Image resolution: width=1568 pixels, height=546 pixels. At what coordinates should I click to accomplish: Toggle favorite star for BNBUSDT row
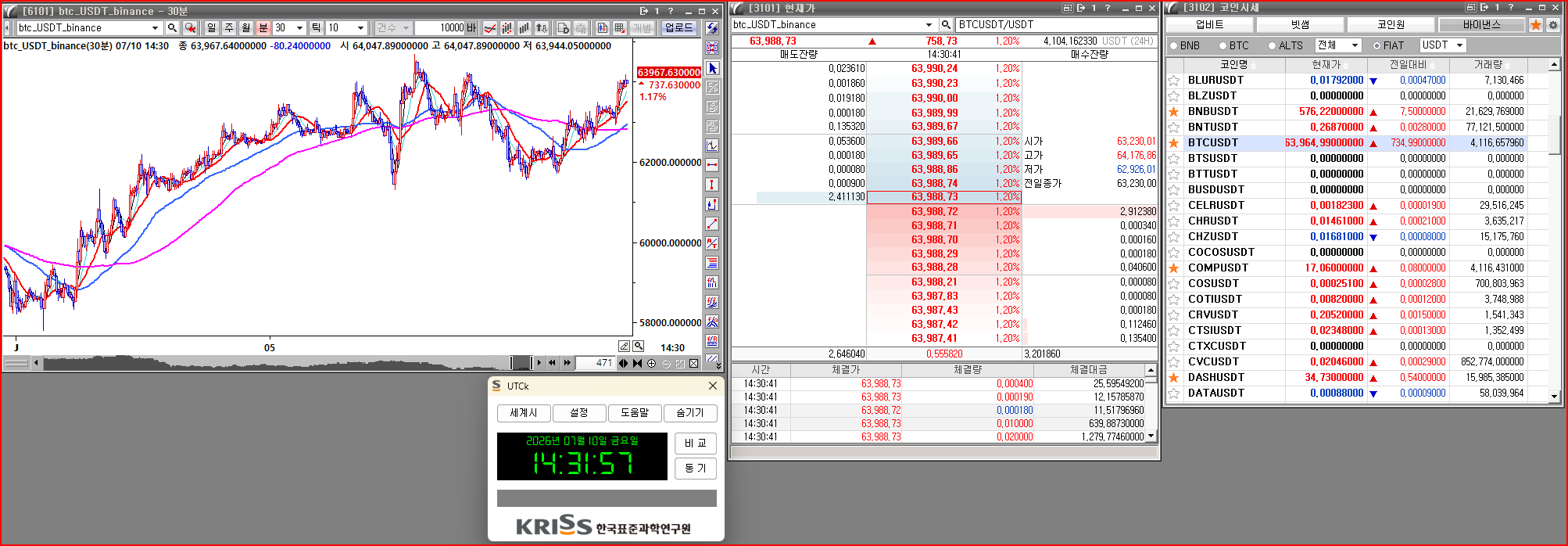pyautogui.click(x=1173, y=111)
